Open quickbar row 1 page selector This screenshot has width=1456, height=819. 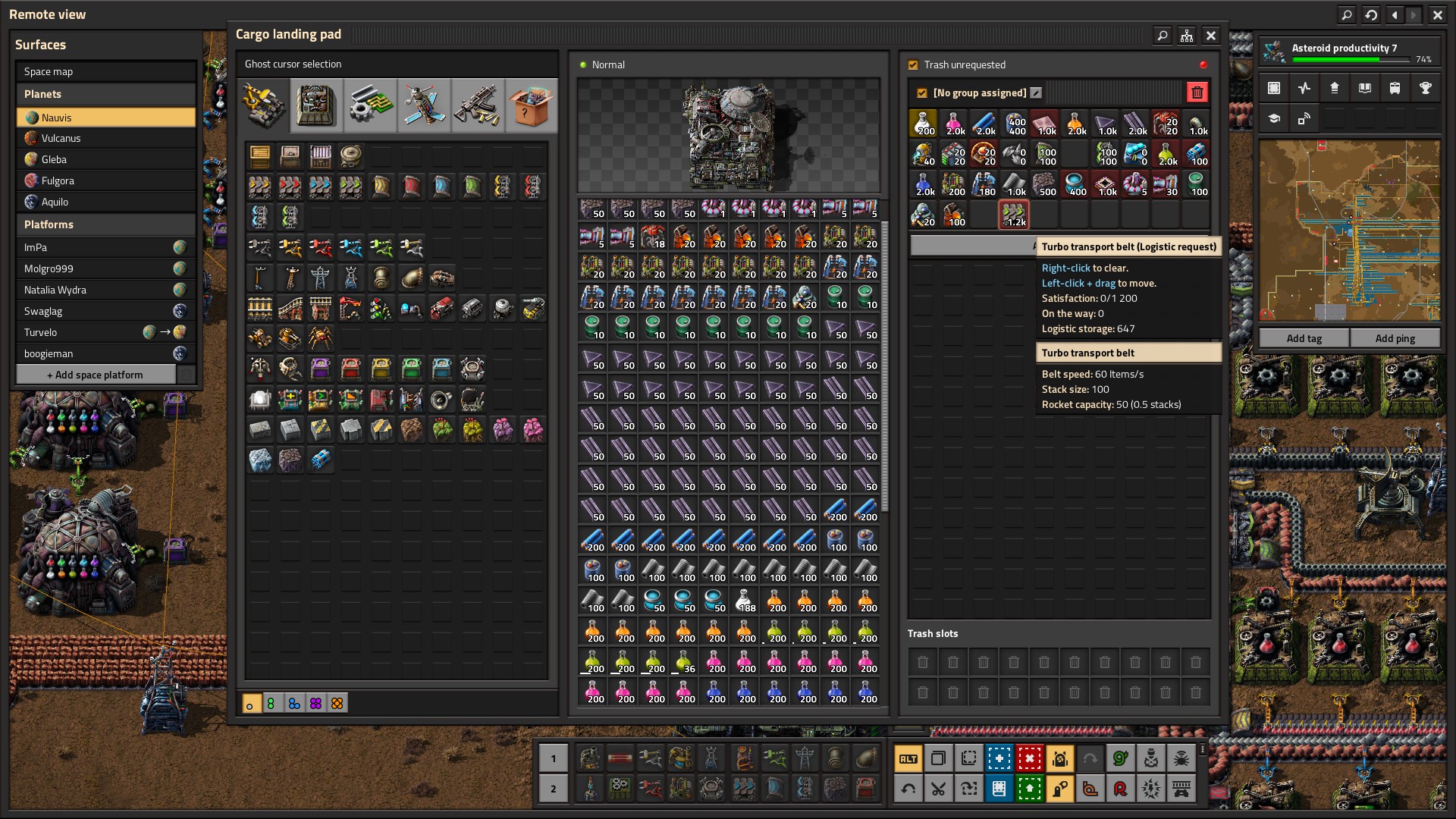[x=554, y=758]
